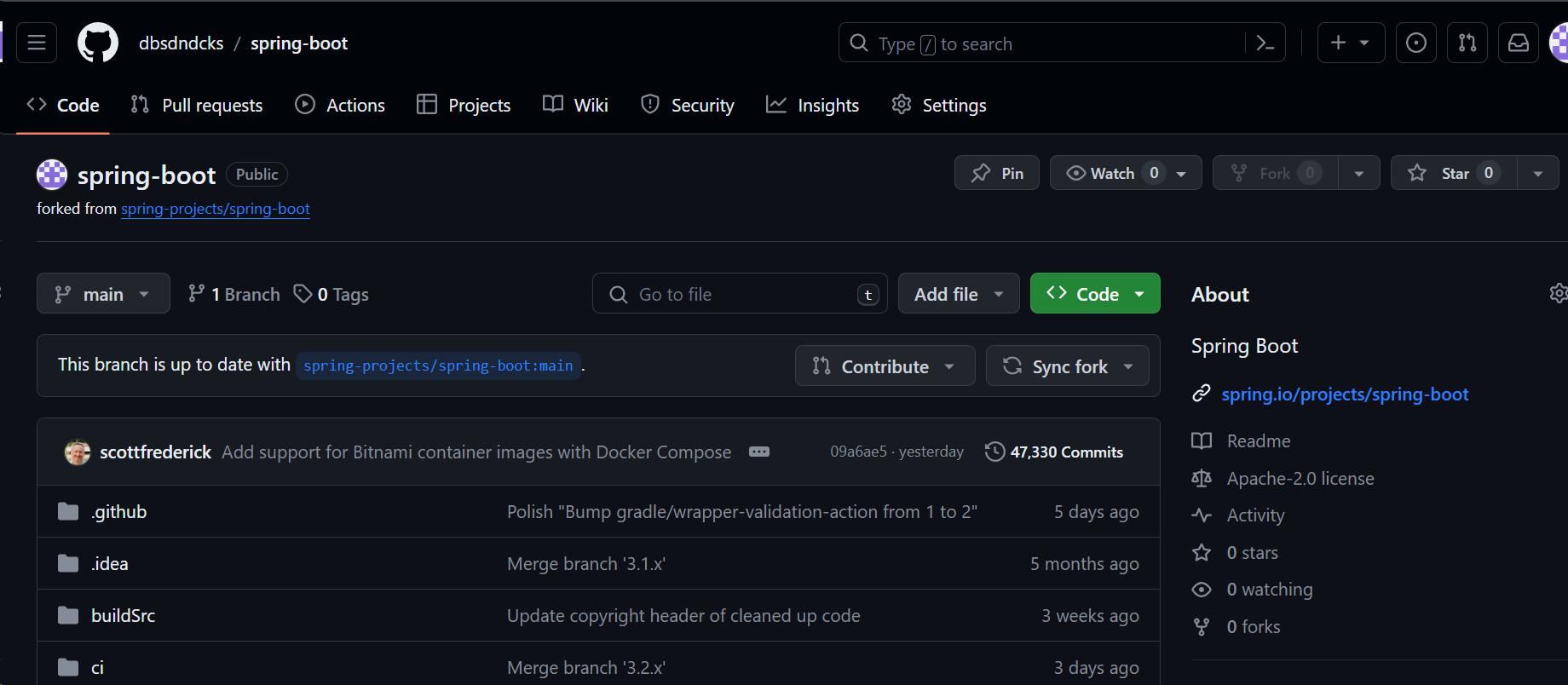Image resolution: width=1568 pixels, height=685 pixels.
Task: Expand commit message ellipsis button
Action: [759, 452]
